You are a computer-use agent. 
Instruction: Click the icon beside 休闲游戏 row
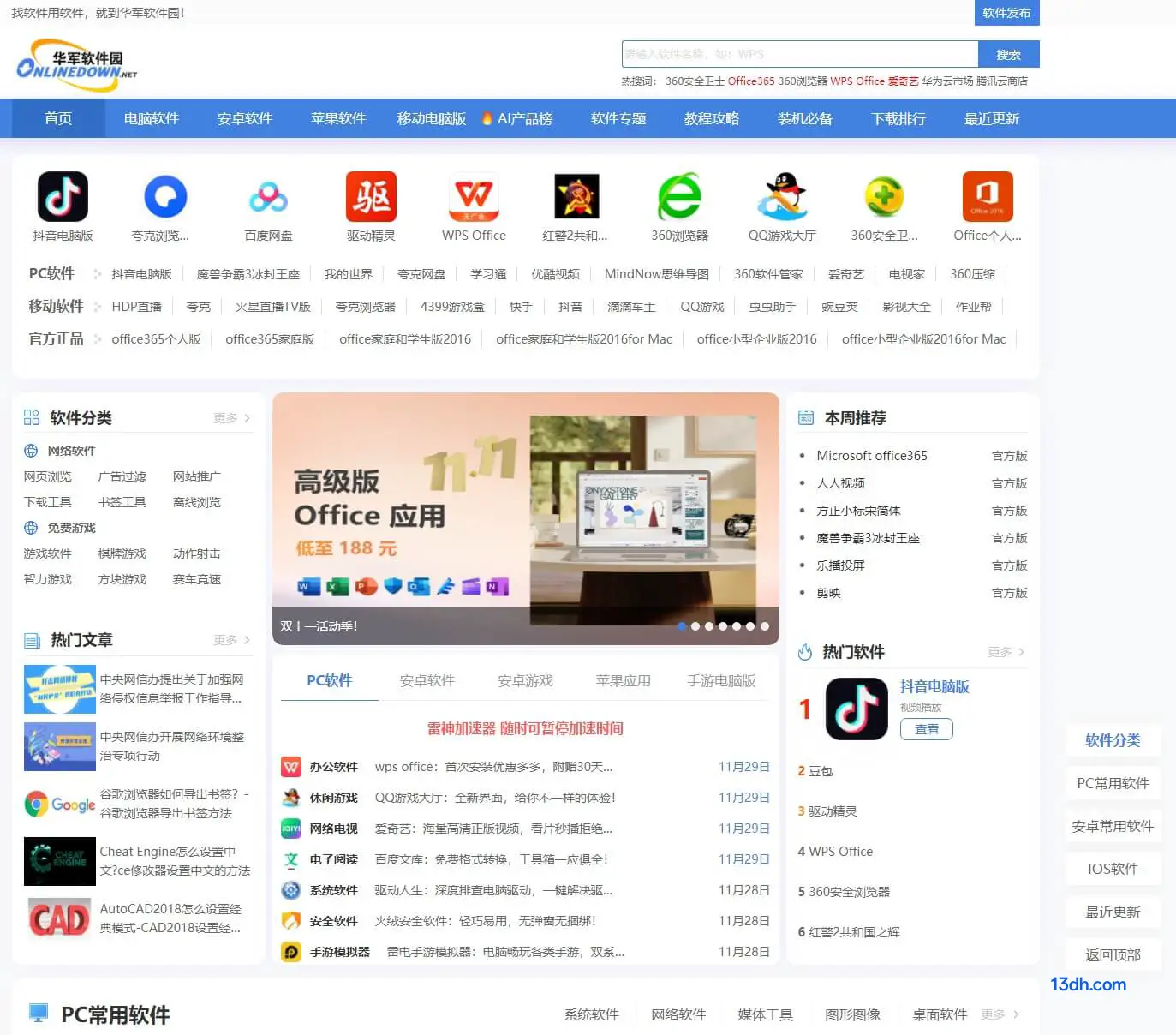pos(291,798)
